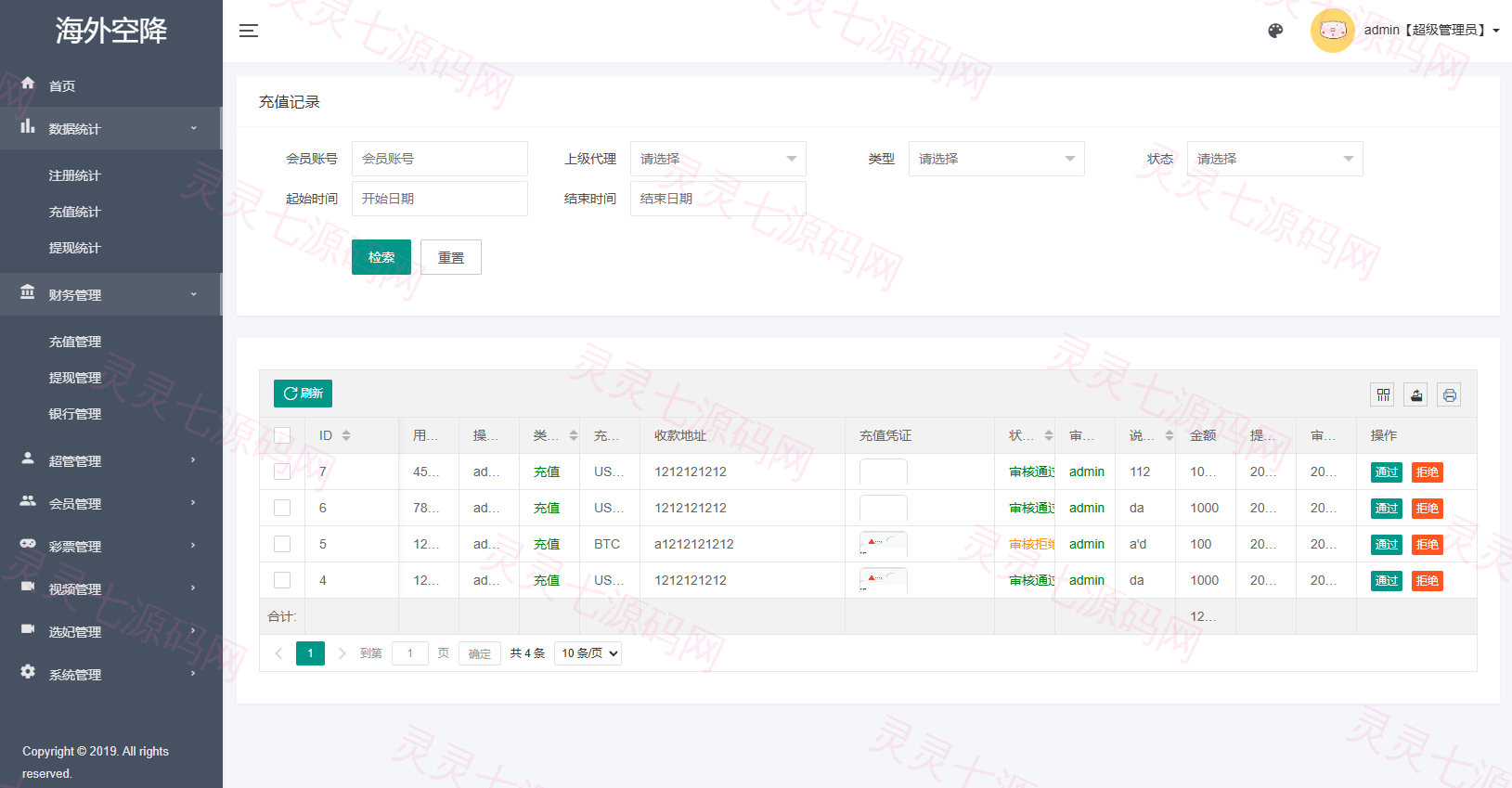Sort by the ID column arrows
The width and height of the screenshot is (1512, 788).
(346, 435)
